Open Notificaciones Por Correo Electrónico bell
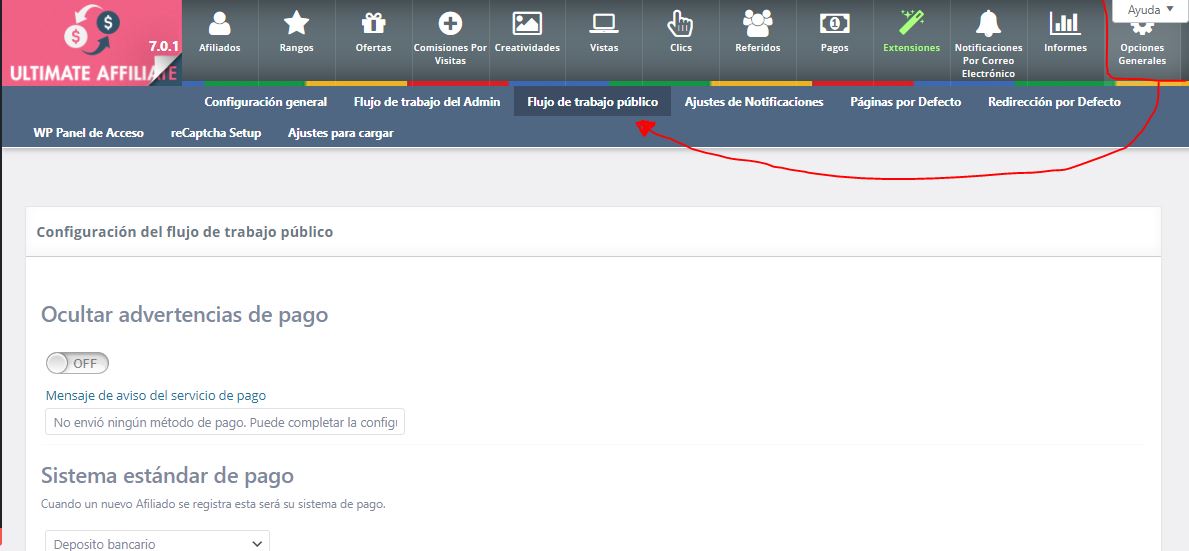The height and width of the screenshot is (551, 1189). point(988,24)
